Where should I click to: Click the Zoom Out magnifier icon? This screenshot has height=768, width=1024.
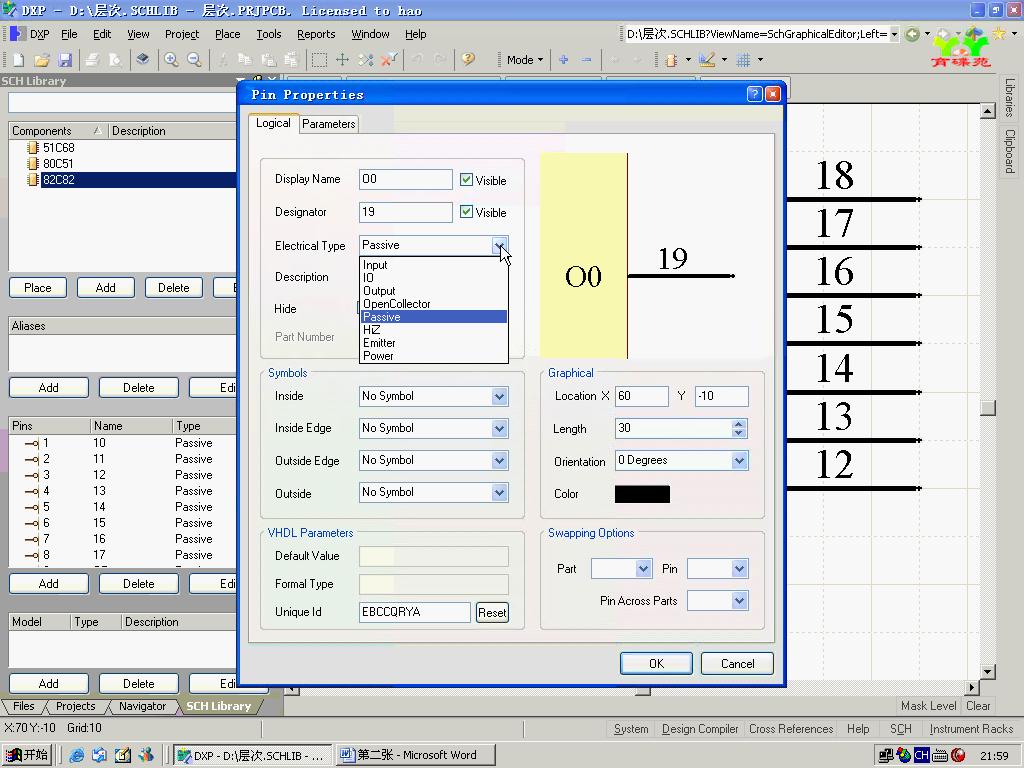point(194,60)
